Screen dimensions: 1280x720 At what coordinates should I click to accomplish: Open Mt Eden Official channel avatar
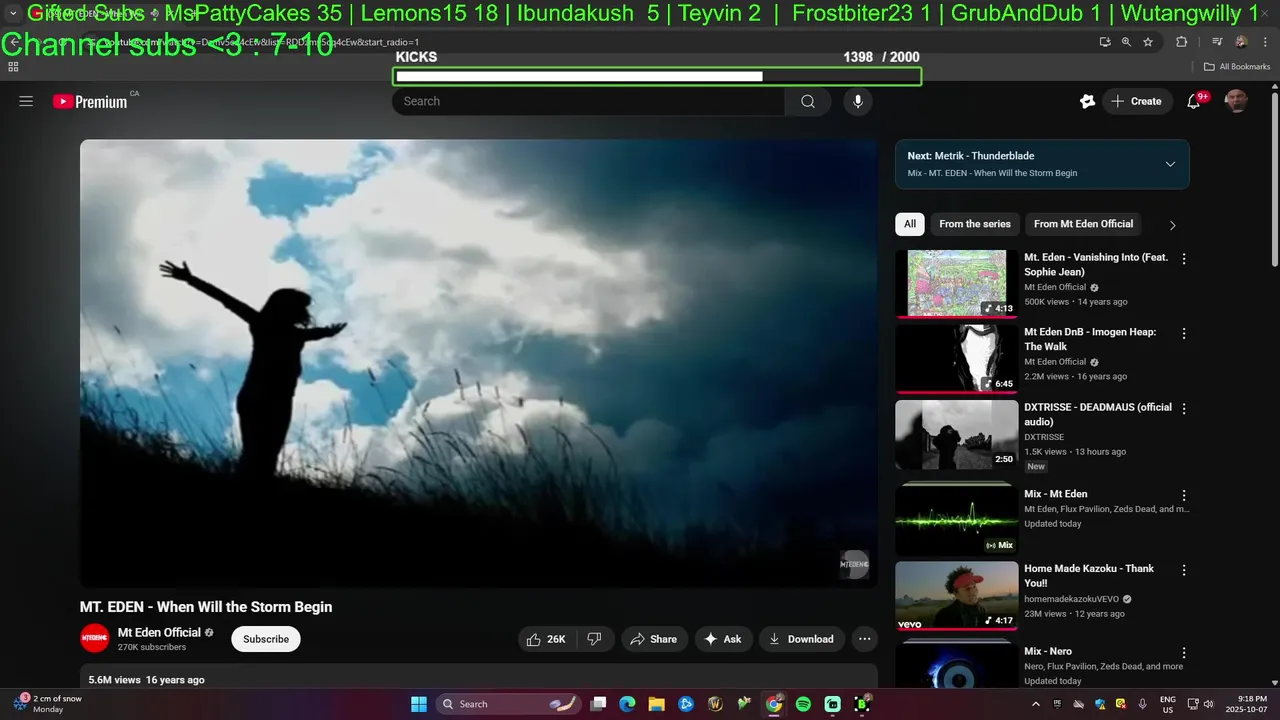pyautogui.click(x=95, y=638)
